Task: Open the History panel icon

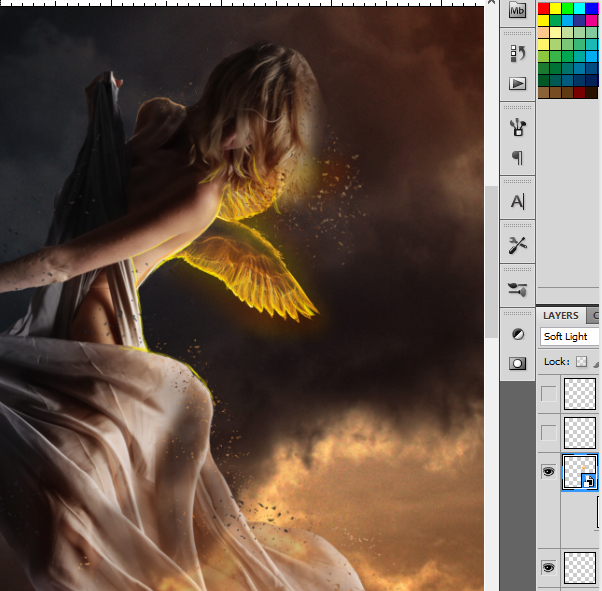Action: 517,53
